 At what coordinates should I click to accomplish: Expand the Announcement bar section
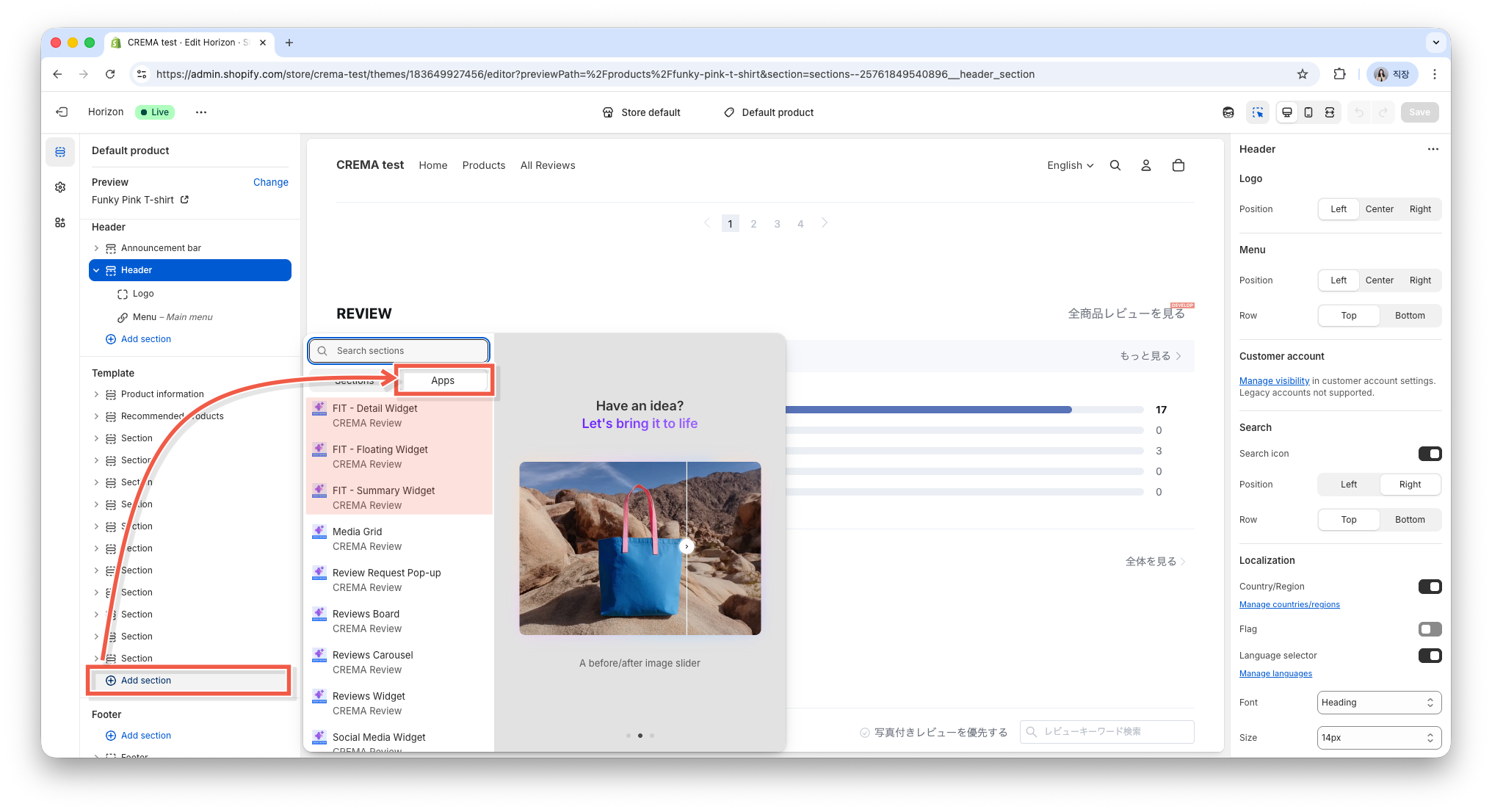click(x=97, y=247)
